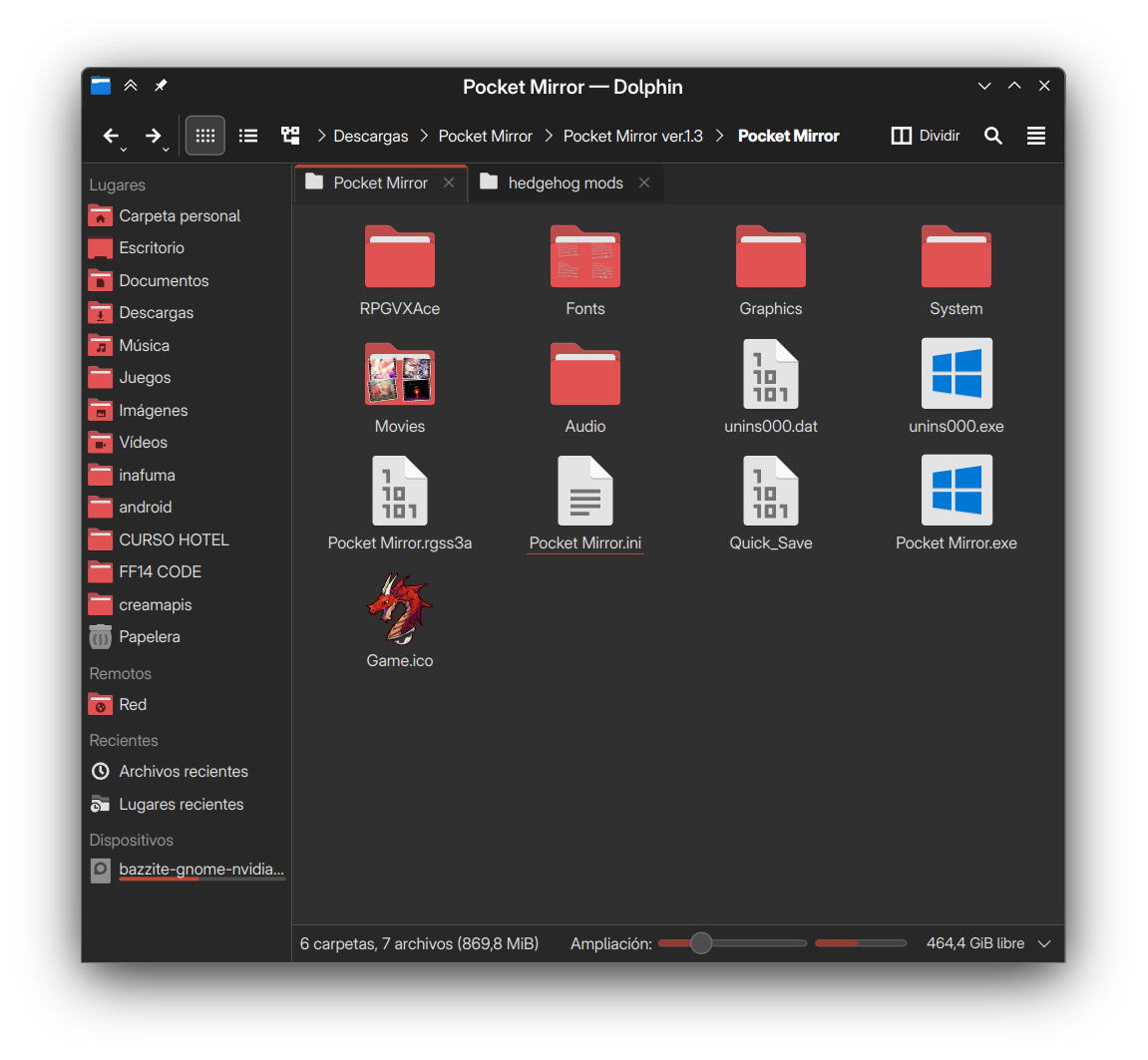Select the RPGVXAce folder
Screen dimensions: 1148x1060
coord(400,270)
